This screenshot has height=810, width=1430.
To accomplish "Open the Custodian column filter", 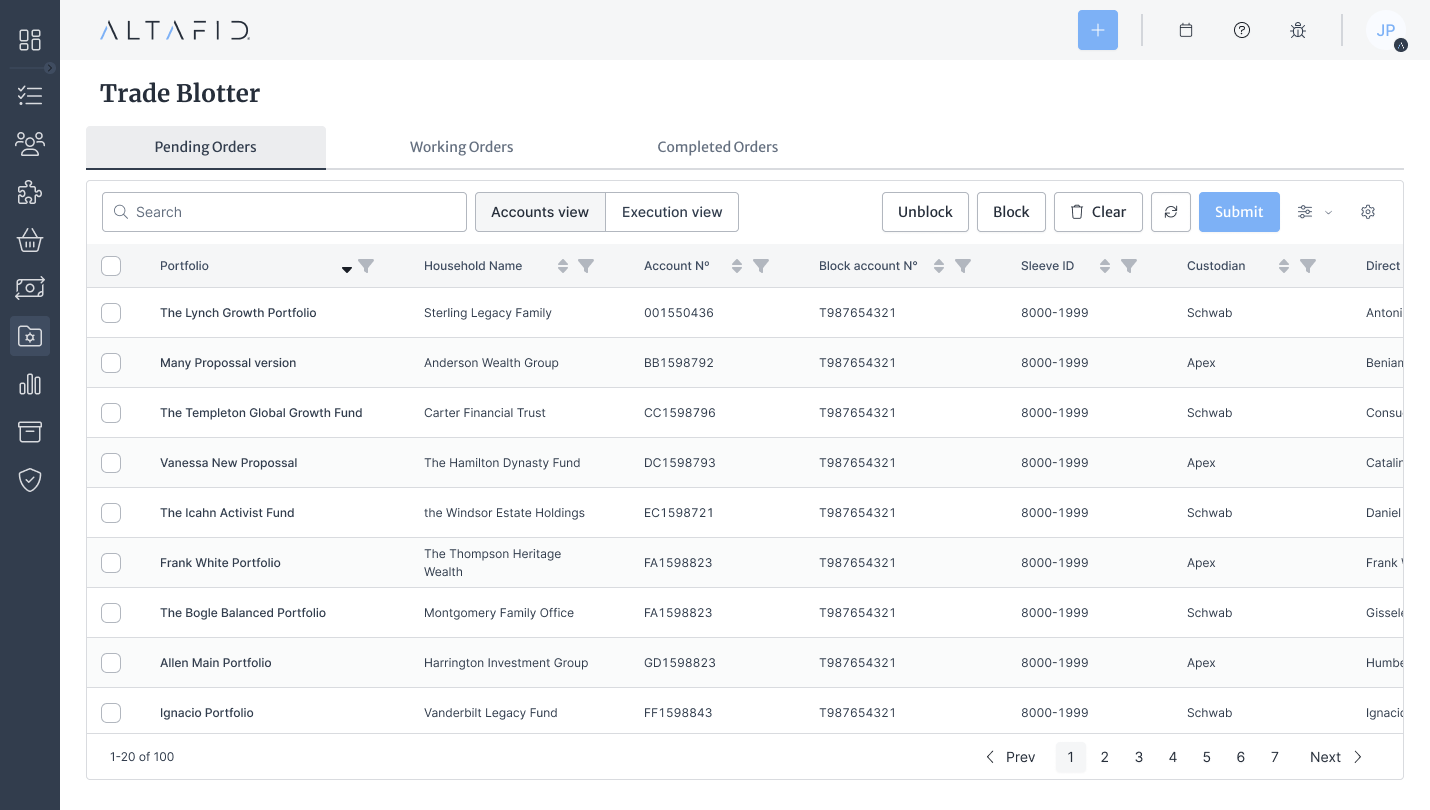I will click(x=1307, y=266).
